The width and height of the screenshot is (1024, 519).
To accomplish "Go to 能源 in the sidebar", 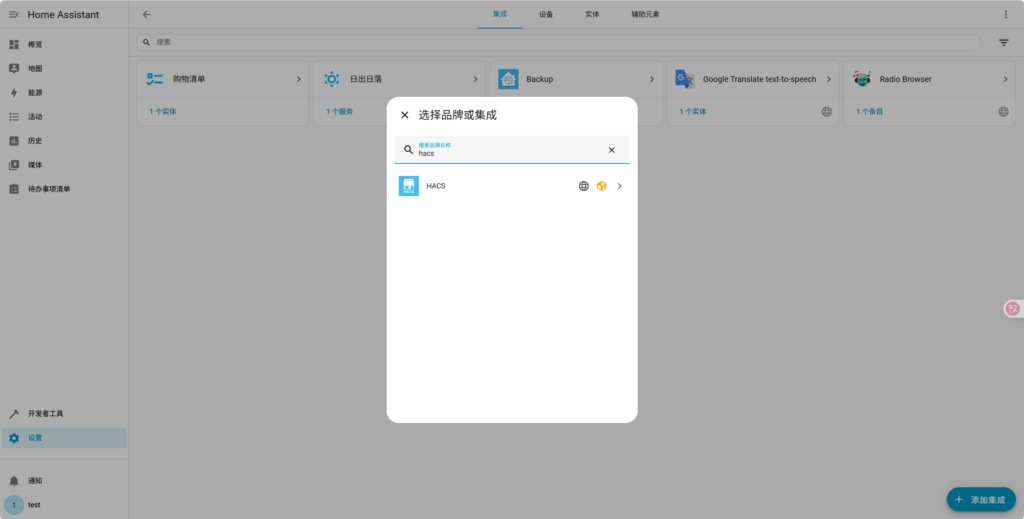I will click(35, 93).
